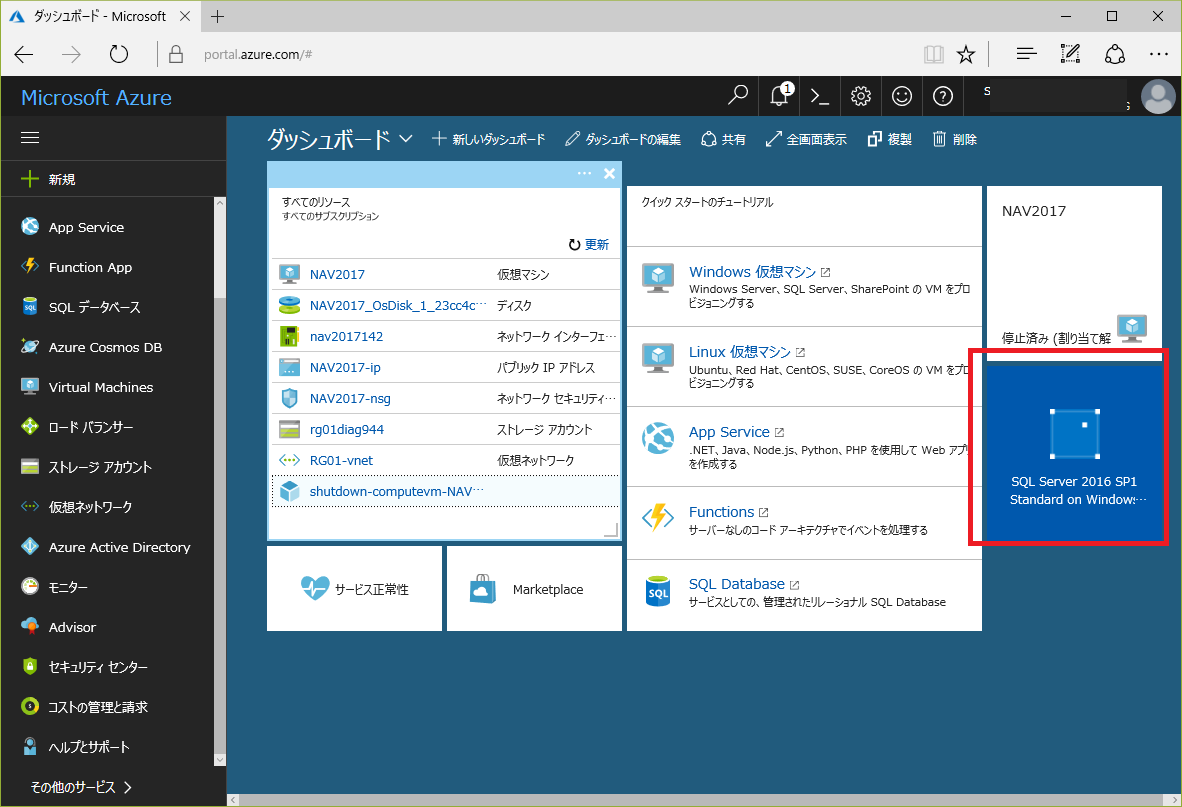
Task: Launch Cloud Shell from the top bar
Action: (819, 96)
